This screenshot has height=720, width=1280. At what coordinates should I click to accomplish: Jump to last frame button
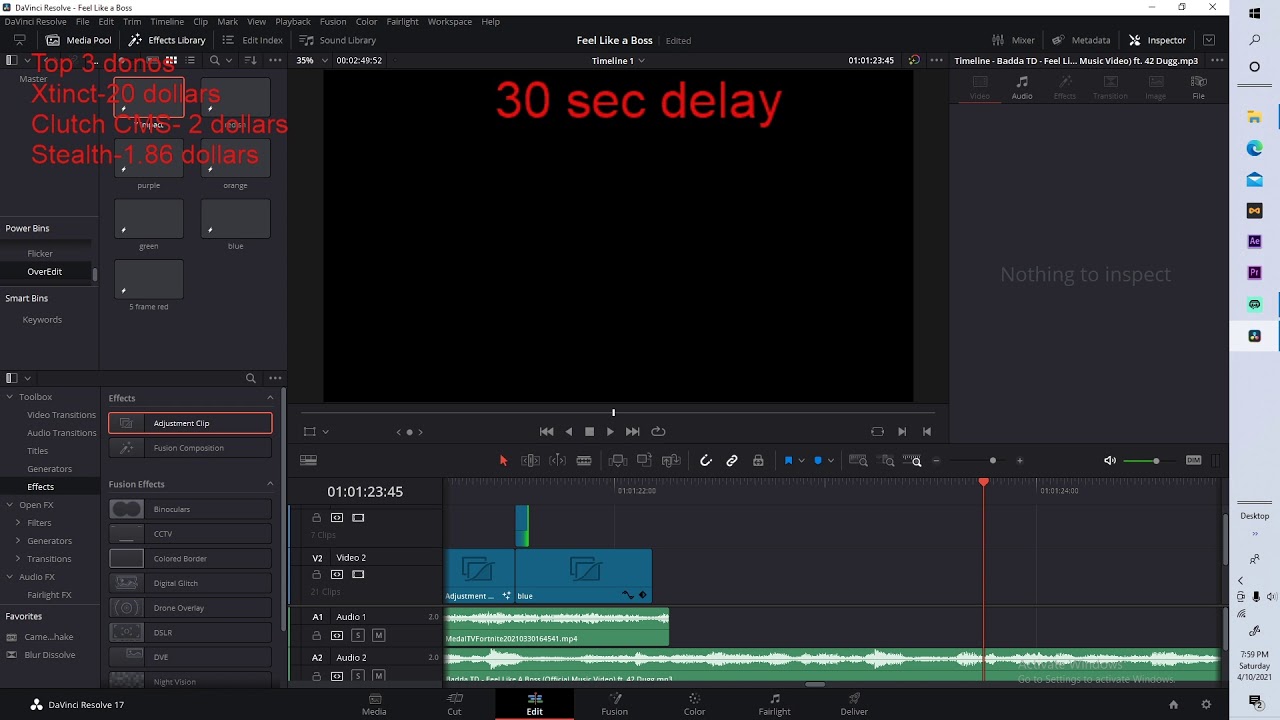pyautogui.click(x=632, y=432)
